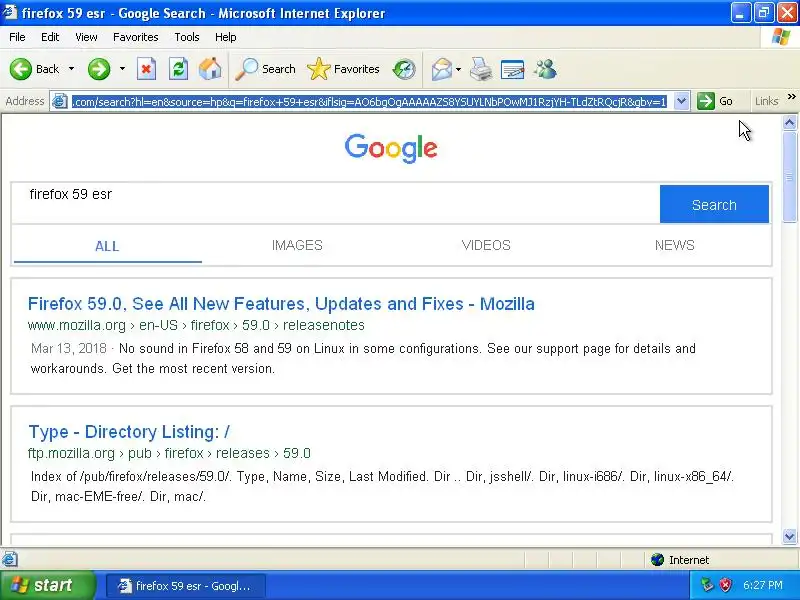Click the Windows flag logo in the menu bar
Image resolution: width=800 pixels, height=600 pixels.
[781, 37]
